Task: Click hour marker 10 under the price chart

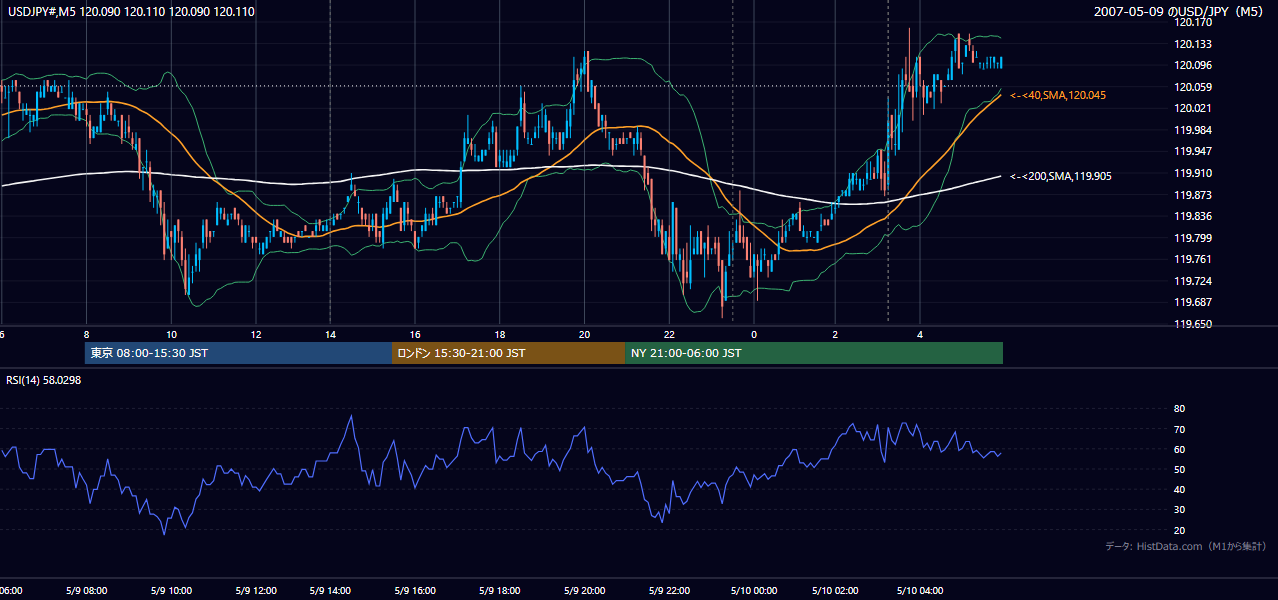Action: pyautogui.click(x=172, y=334)
